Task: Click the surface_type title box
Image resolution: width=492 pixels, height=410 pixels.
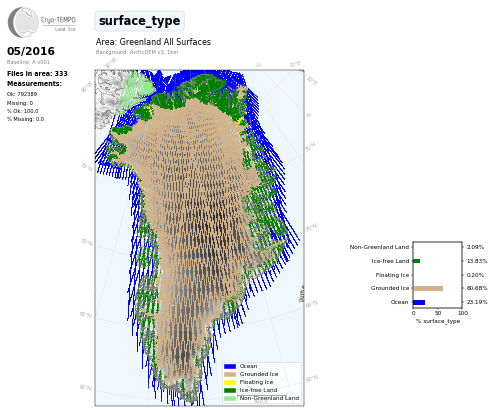Action: tap(140, 21)
